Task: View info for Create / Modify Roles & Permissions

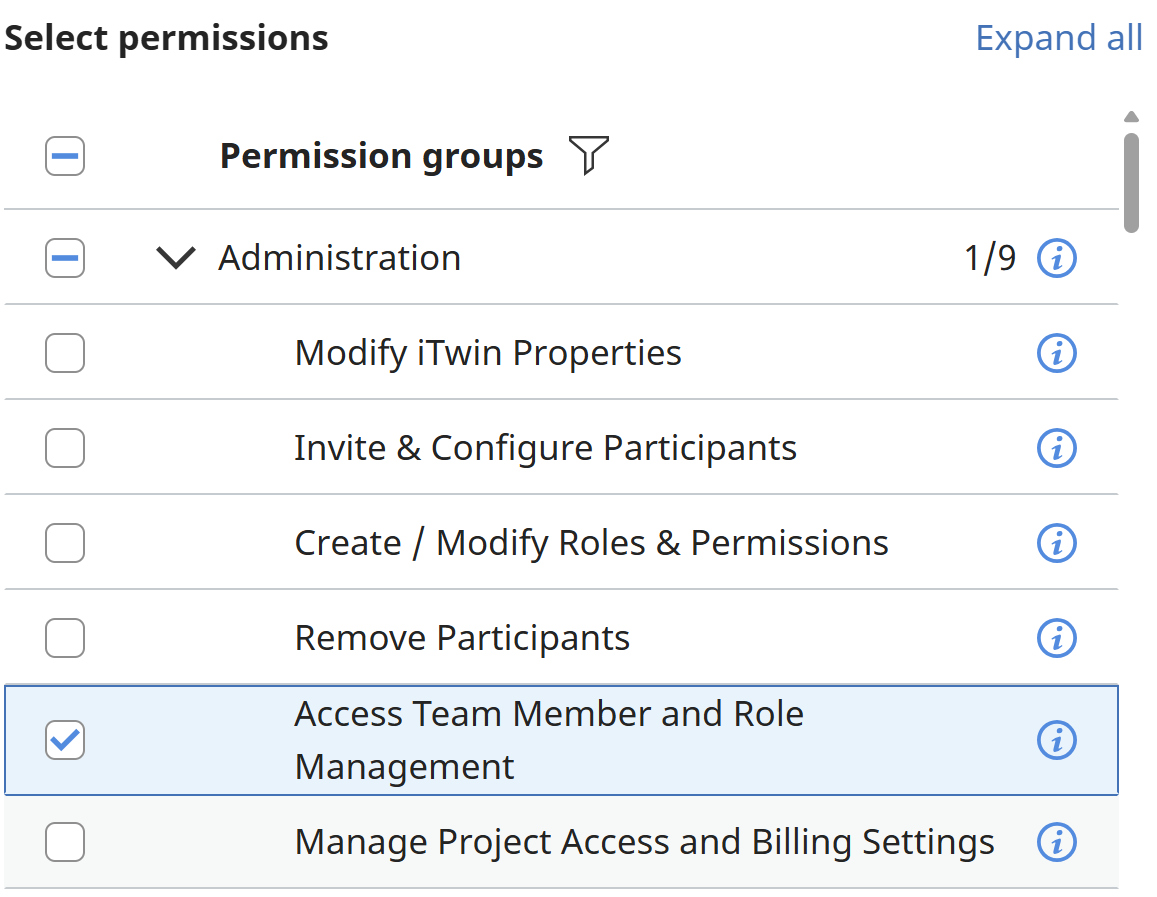Action: click(x=1056, y=543)
